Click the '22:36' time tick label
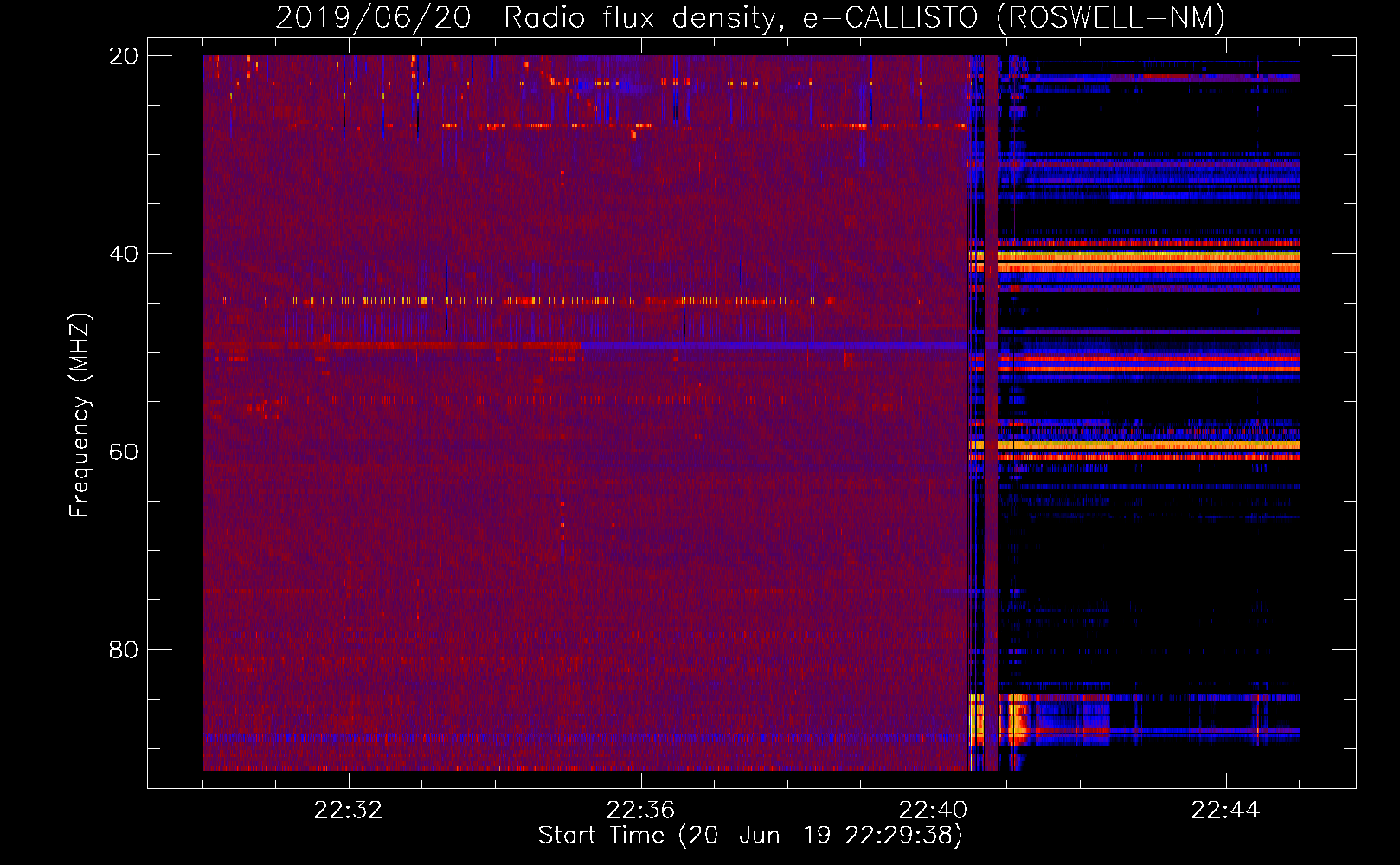1400x865 pixels. coord(640,811)
